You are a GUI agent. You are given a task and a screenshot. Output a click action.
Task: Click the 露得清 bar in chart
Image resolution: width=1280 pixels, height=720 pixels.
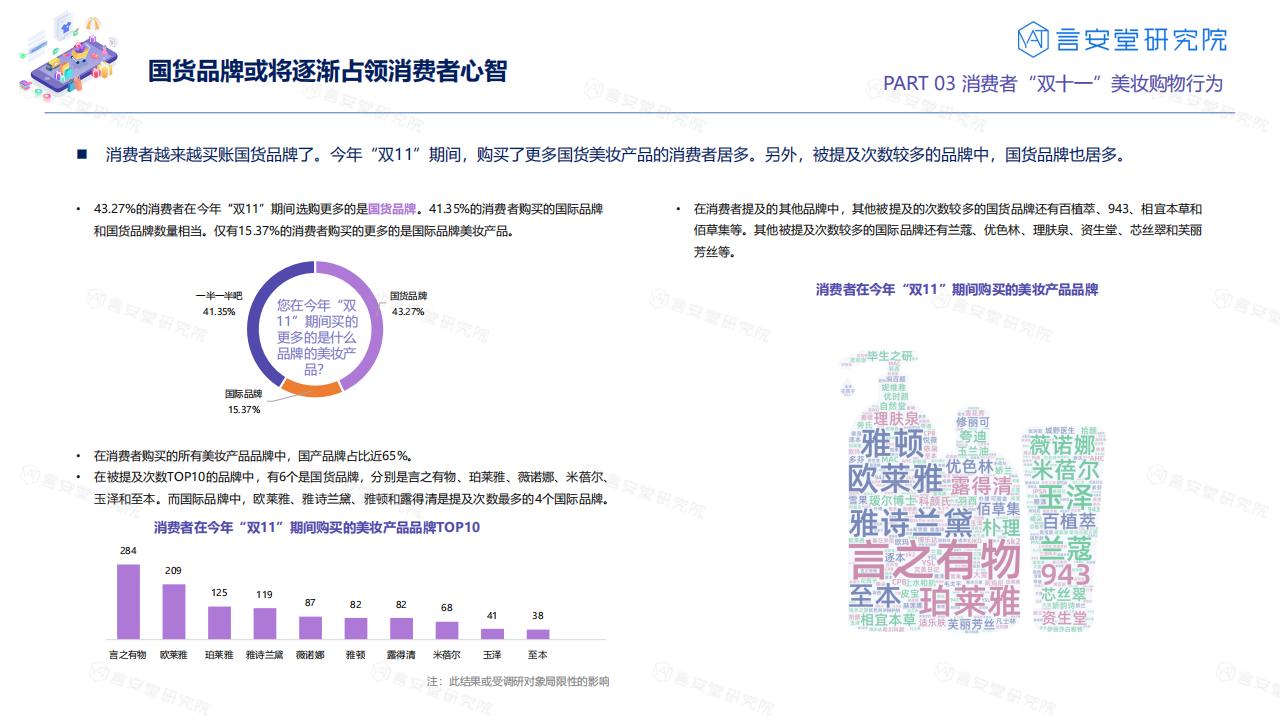pyautogui.click(x=401, y=627)
